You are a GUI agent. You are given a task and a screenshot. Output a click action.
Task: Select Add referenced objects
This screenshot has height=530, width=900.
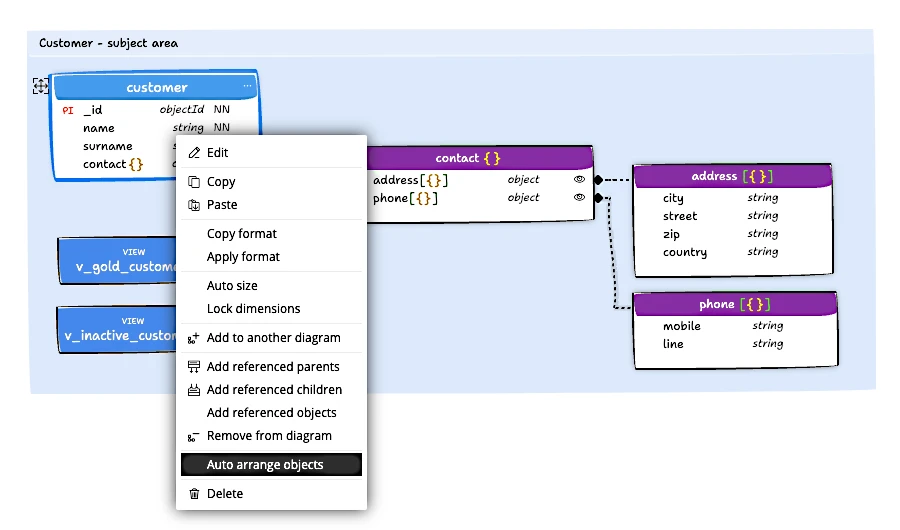[271, 412]
